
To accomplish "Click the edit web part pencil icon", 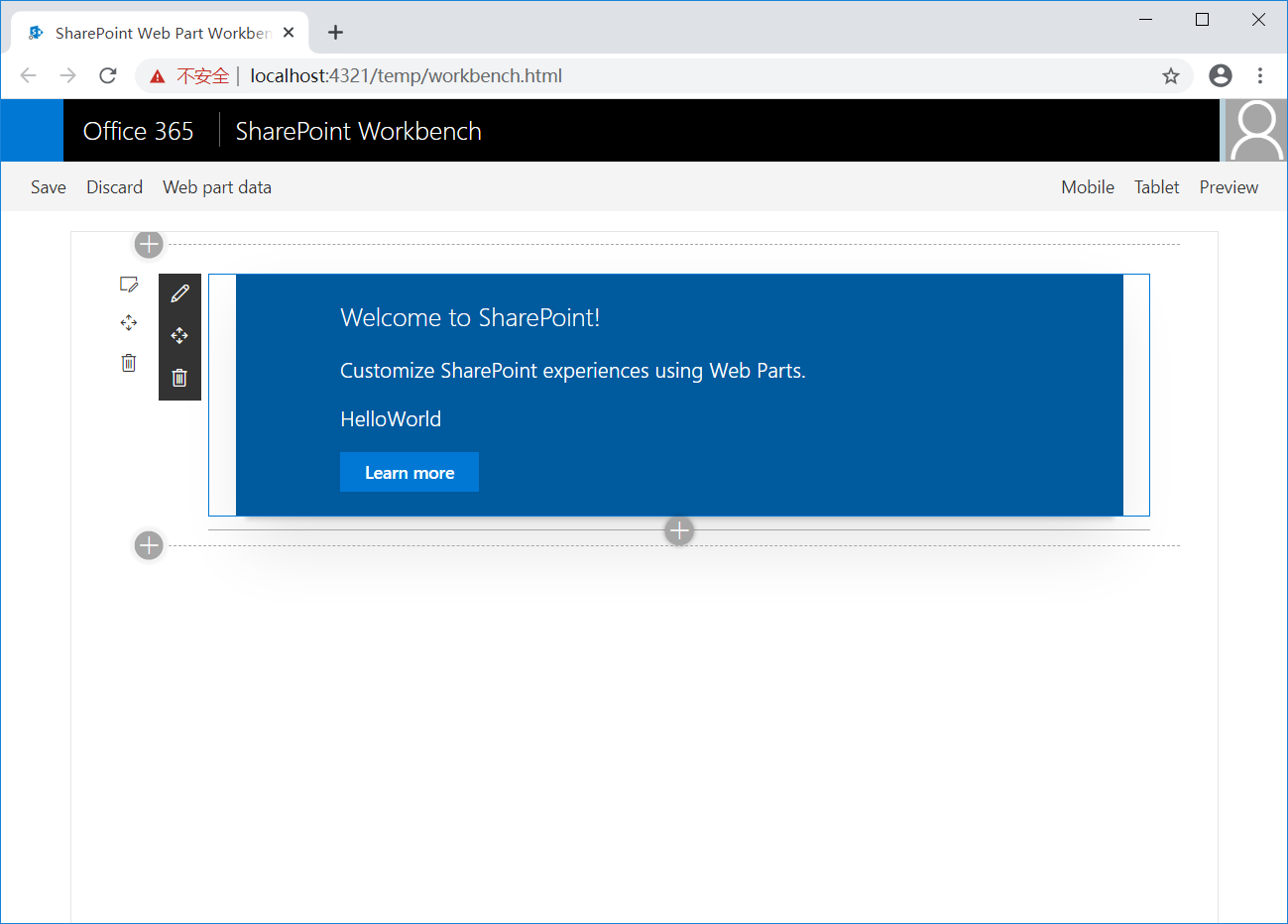I will (x=179, y=293).
